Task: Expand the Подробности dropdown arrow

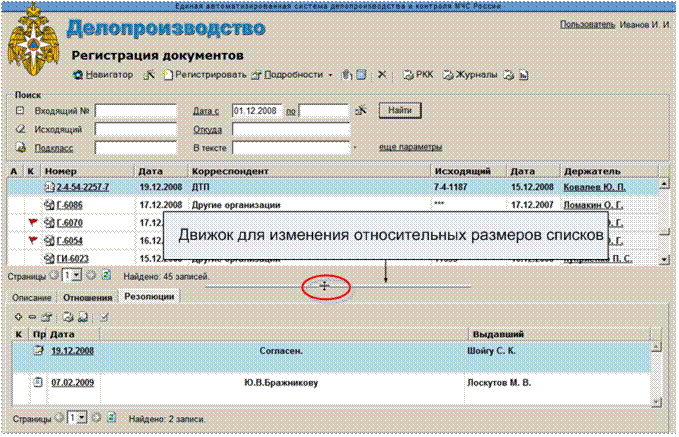Action: (x=330, y=75)
